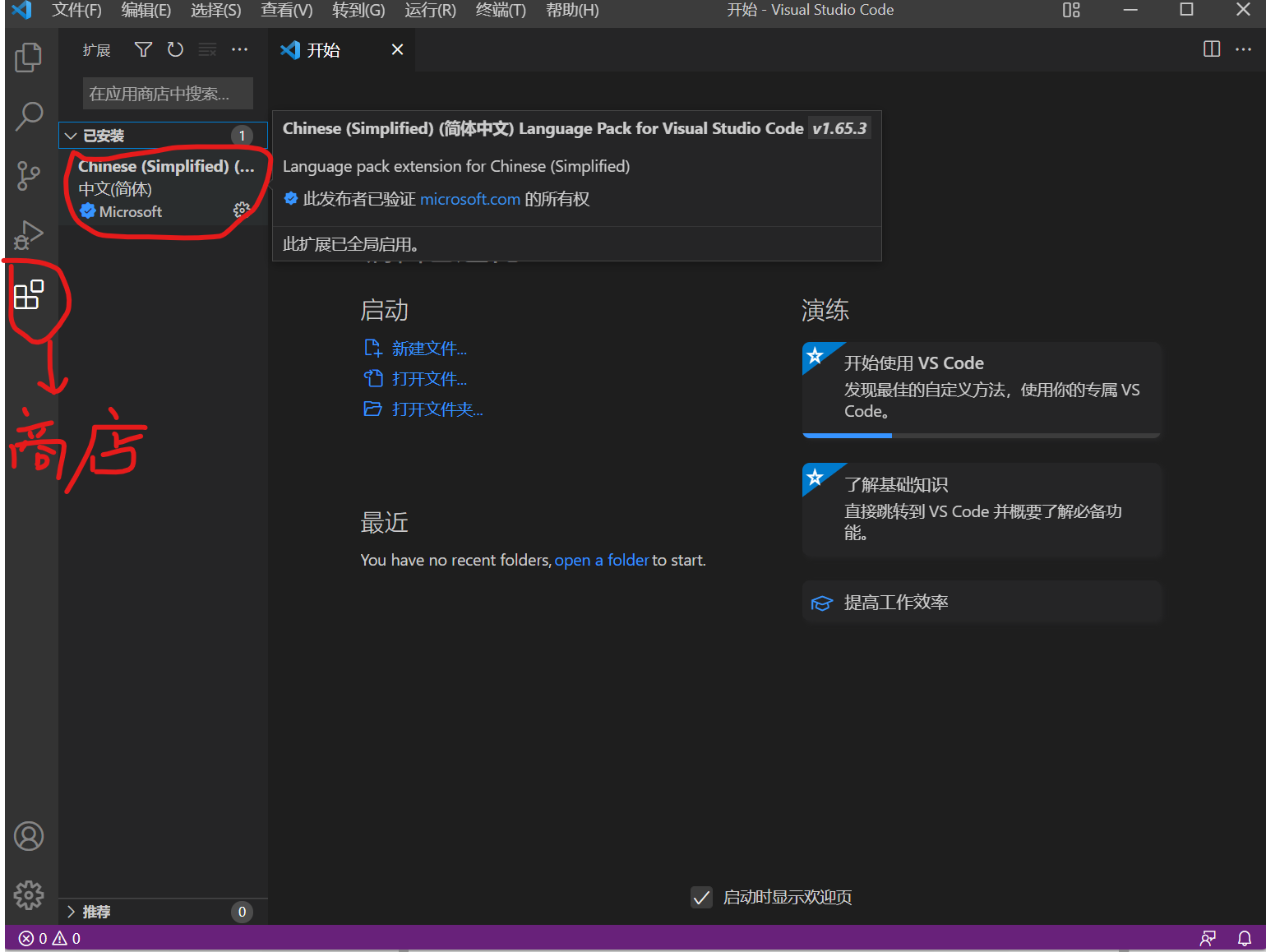1266x952 pixels.
Task: Split the editor to the right
Action: 1212,49
